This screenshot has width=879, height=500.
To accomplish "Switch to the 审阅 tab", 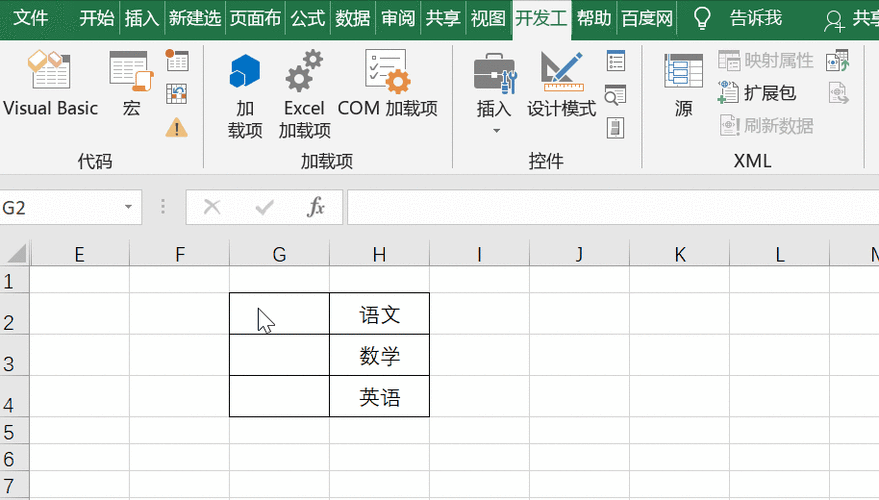I will click(x=398, y=18).
